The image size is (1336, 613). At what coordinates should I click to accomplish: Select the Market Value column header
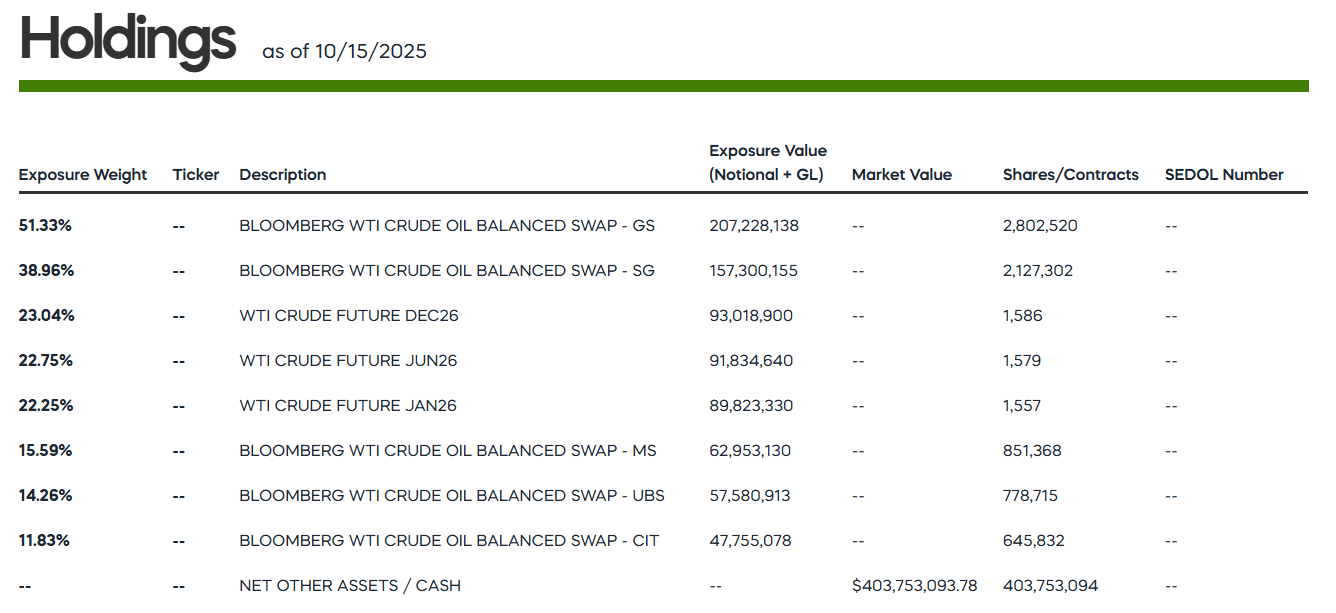901,175
